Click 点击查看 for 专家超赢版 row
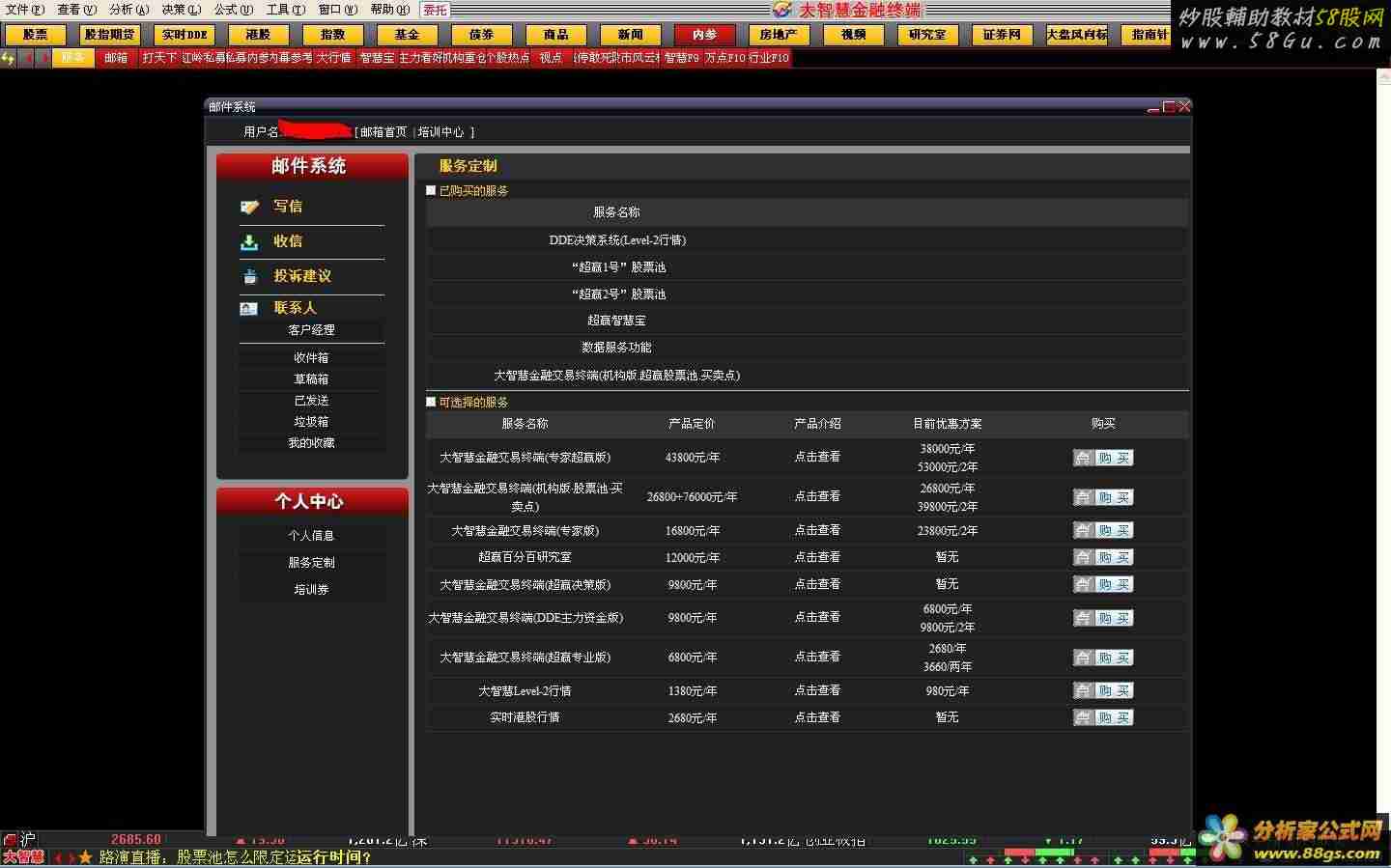 (817, 457)
